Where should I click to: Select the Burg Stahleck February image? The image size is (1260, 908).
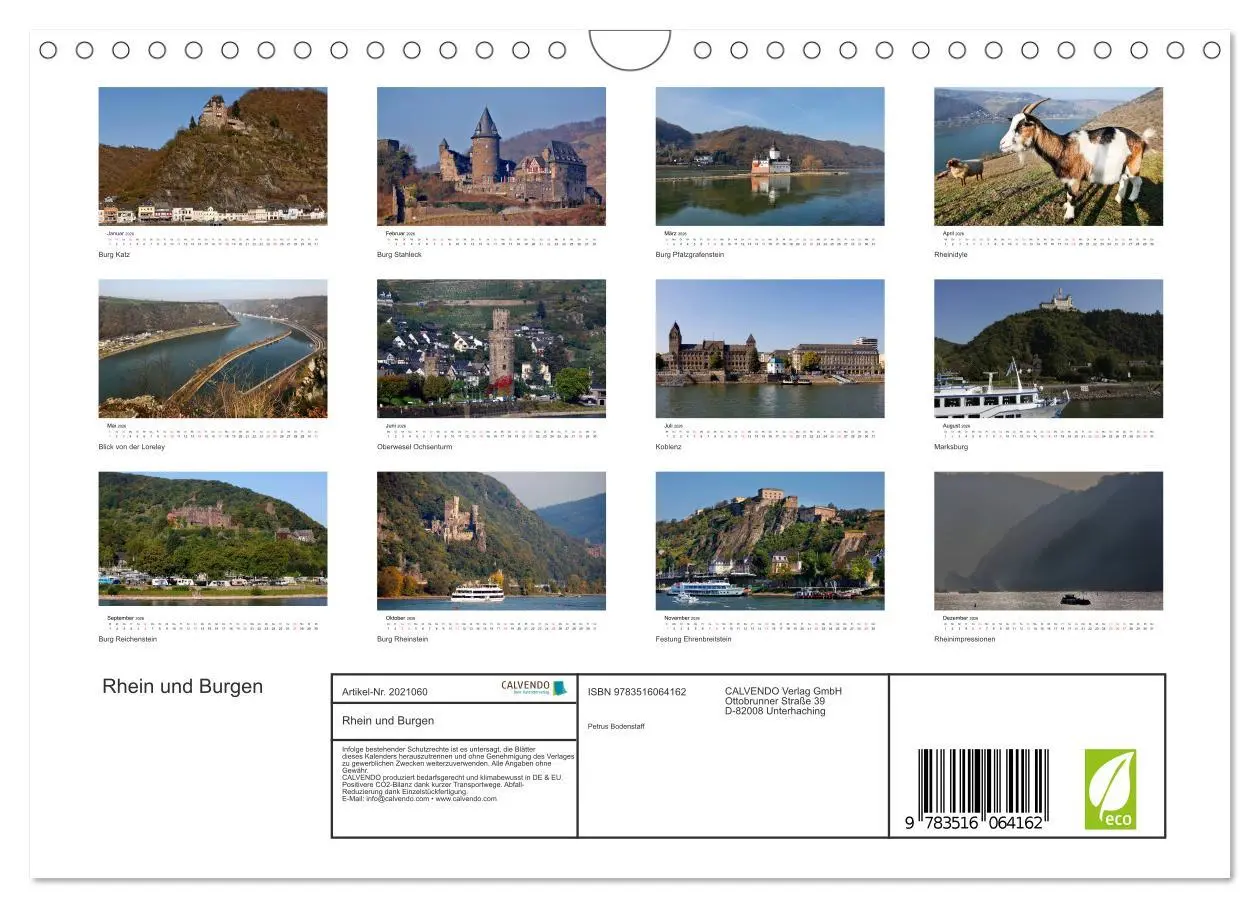coord(492,155)
